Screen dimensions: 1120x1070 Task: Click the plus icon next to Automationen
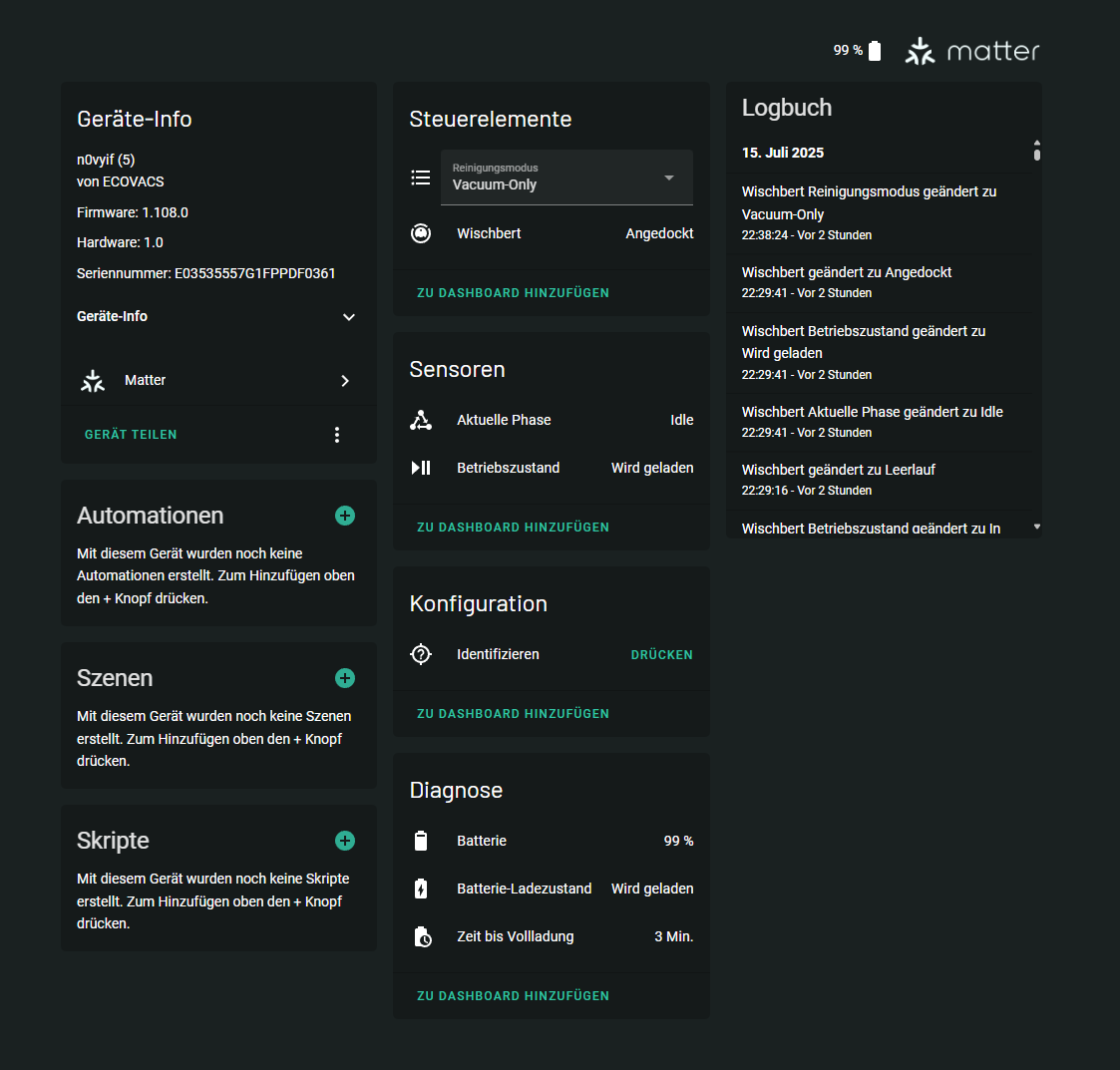[x=345, y=516]
